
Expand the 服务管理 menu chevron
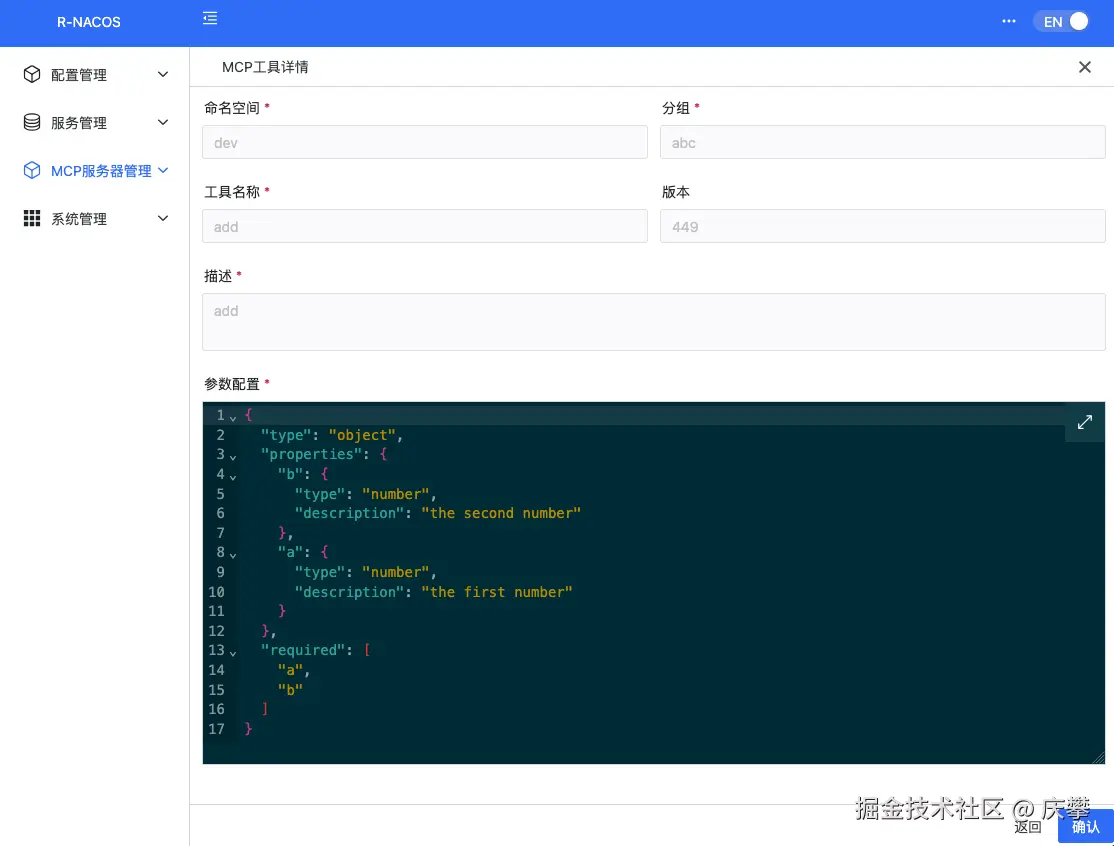(163, 122)
